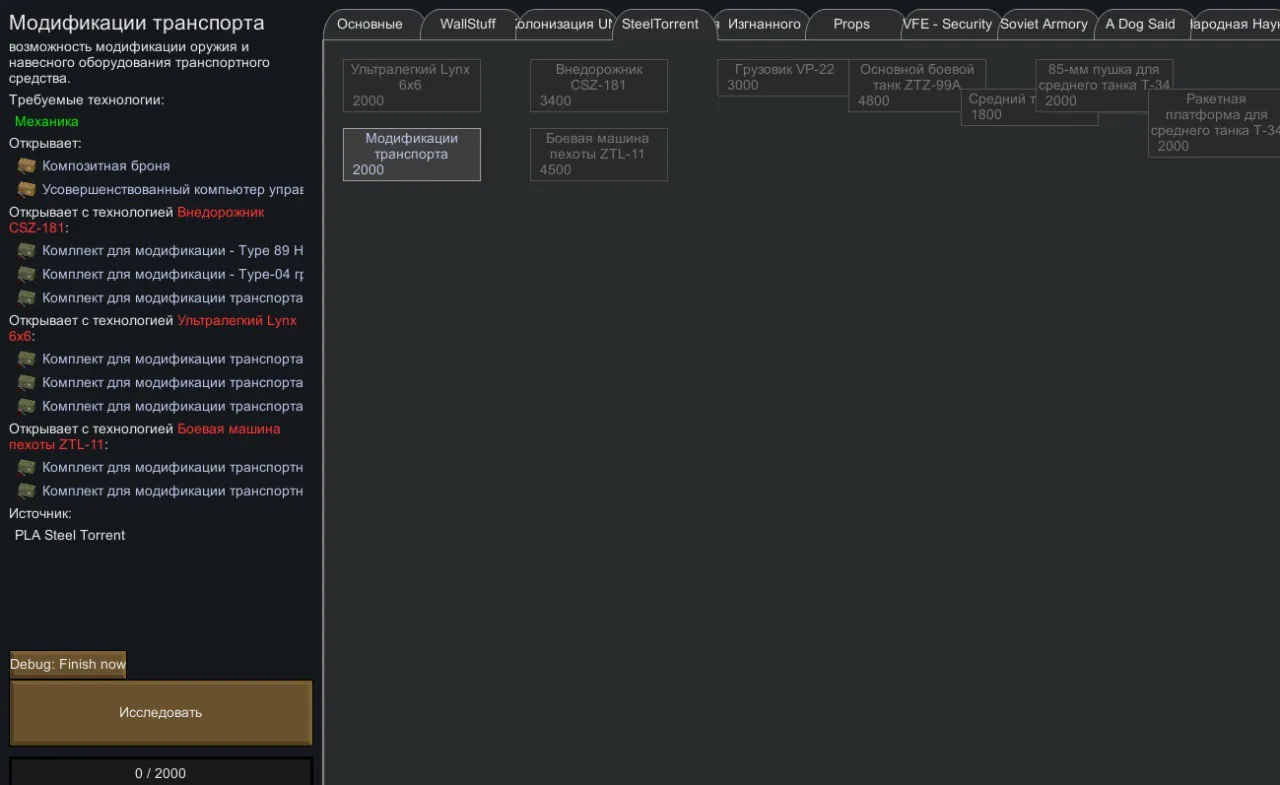The height and width of the screenshot is (785, 1280).
Task: Switch to the Props tab
Action: click(851, 24)
